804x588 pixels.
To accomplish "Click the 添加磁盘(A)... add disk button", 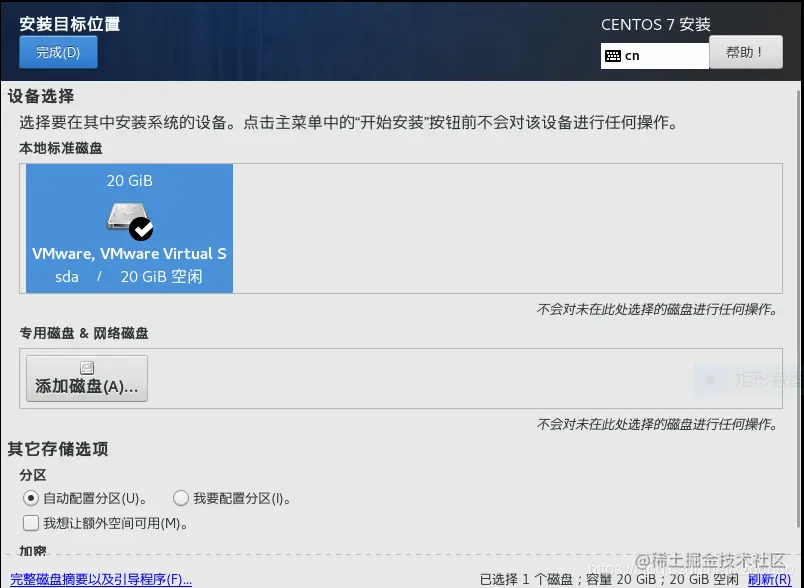I will click(87, 378).
